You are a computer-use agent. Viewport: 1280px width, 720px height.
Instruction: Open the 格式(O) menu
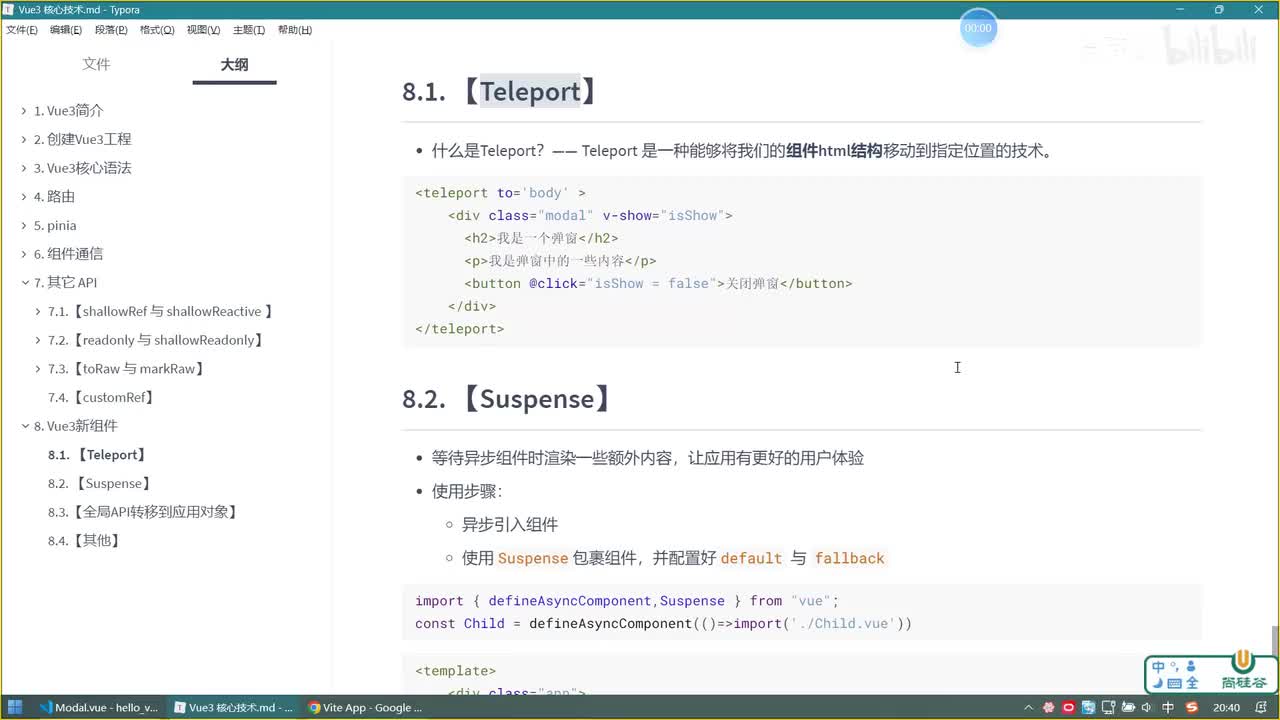click(157, 30)
